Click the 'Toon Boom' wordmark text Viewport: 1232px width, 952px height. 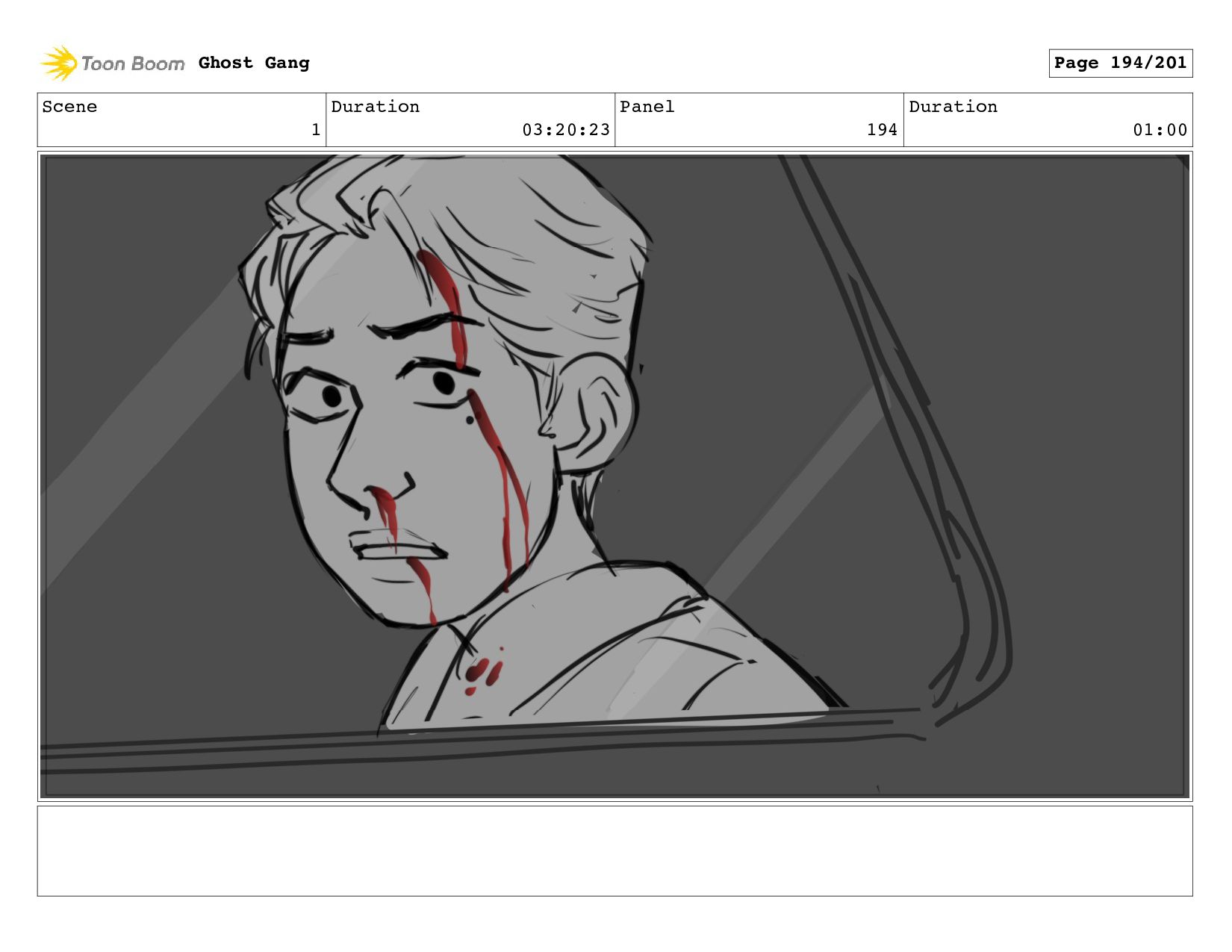(x=133, y=64)
